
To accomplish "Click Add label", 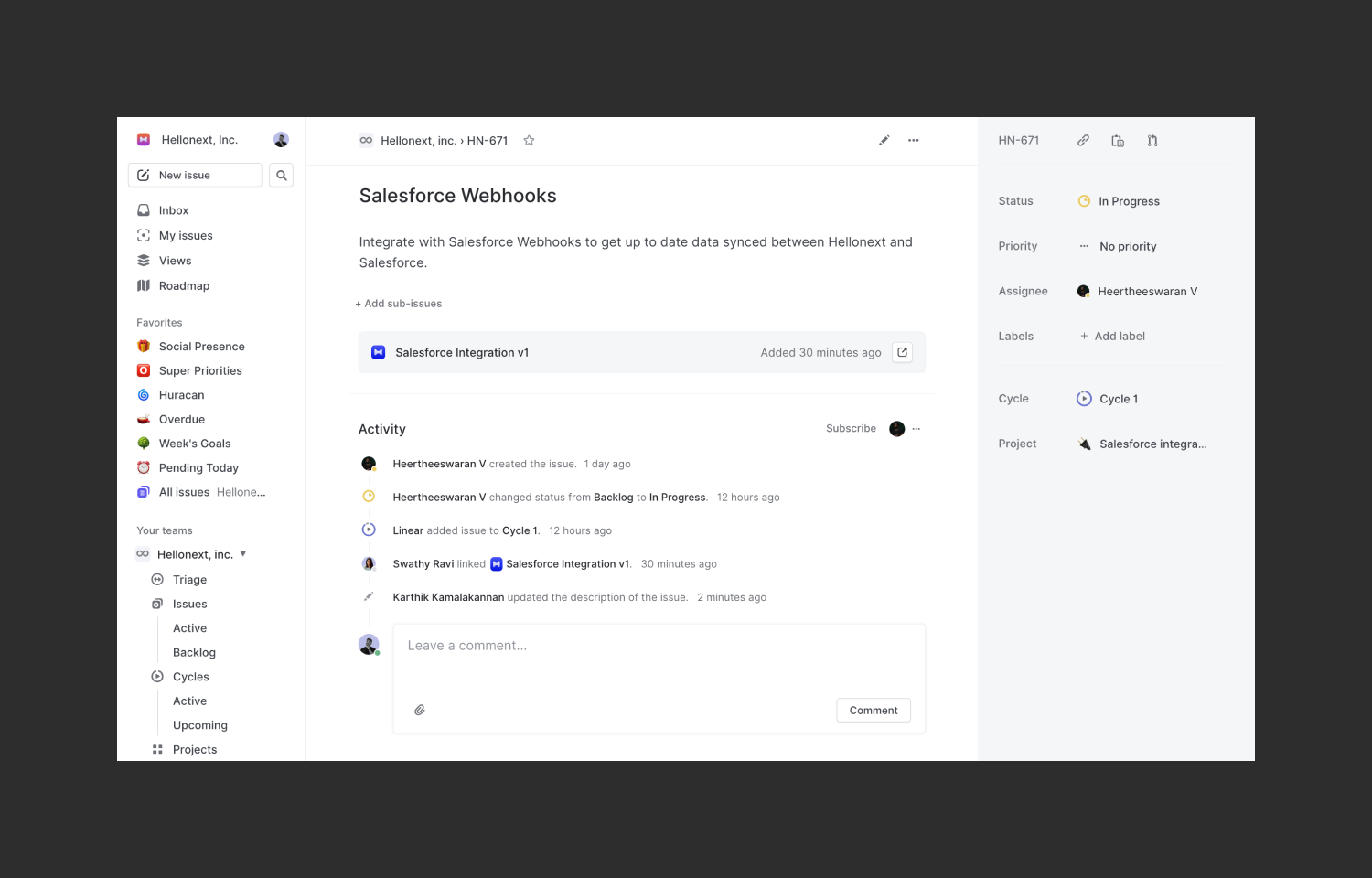I will [1112, 337].
